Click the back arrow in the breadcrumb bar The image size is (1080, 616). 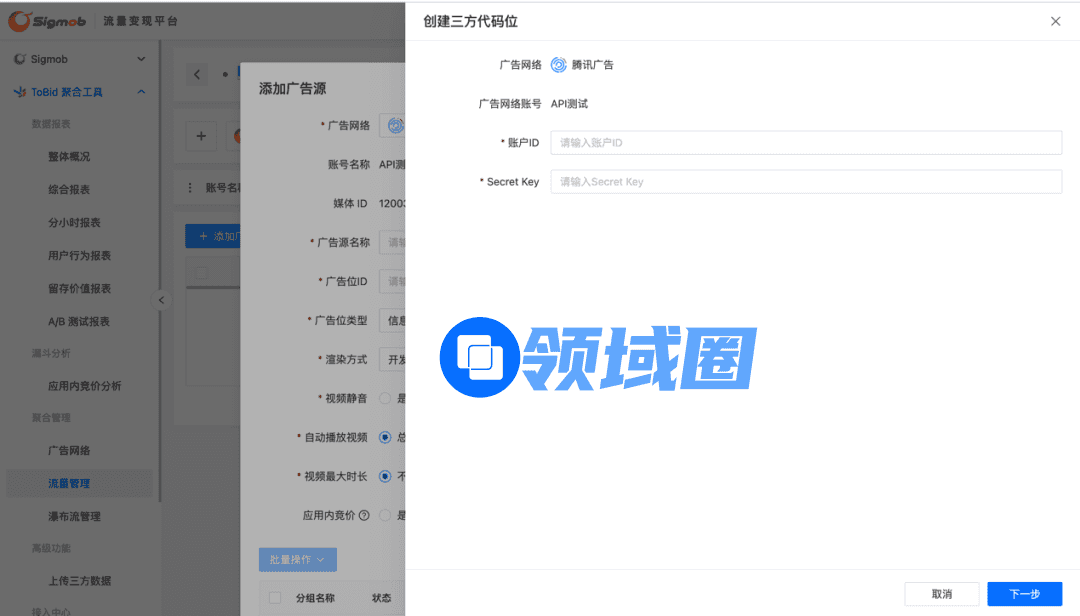[x=197, y=75]
